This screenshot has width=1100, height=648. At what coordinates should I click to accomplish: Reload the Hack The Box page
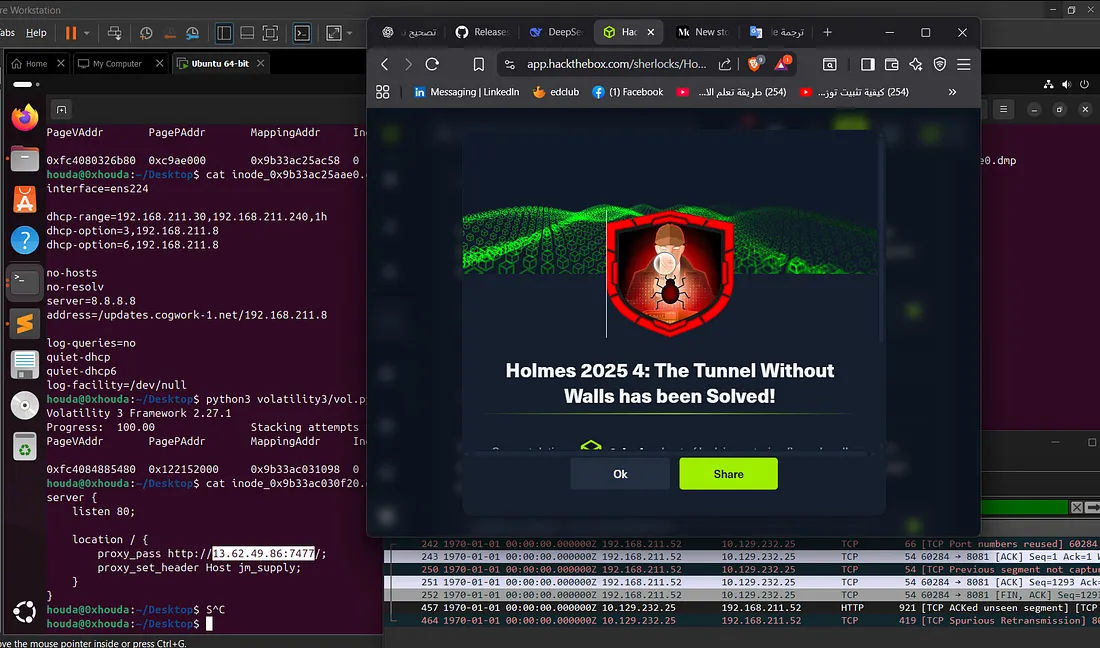pyautogui.click(x=432, y=64)
